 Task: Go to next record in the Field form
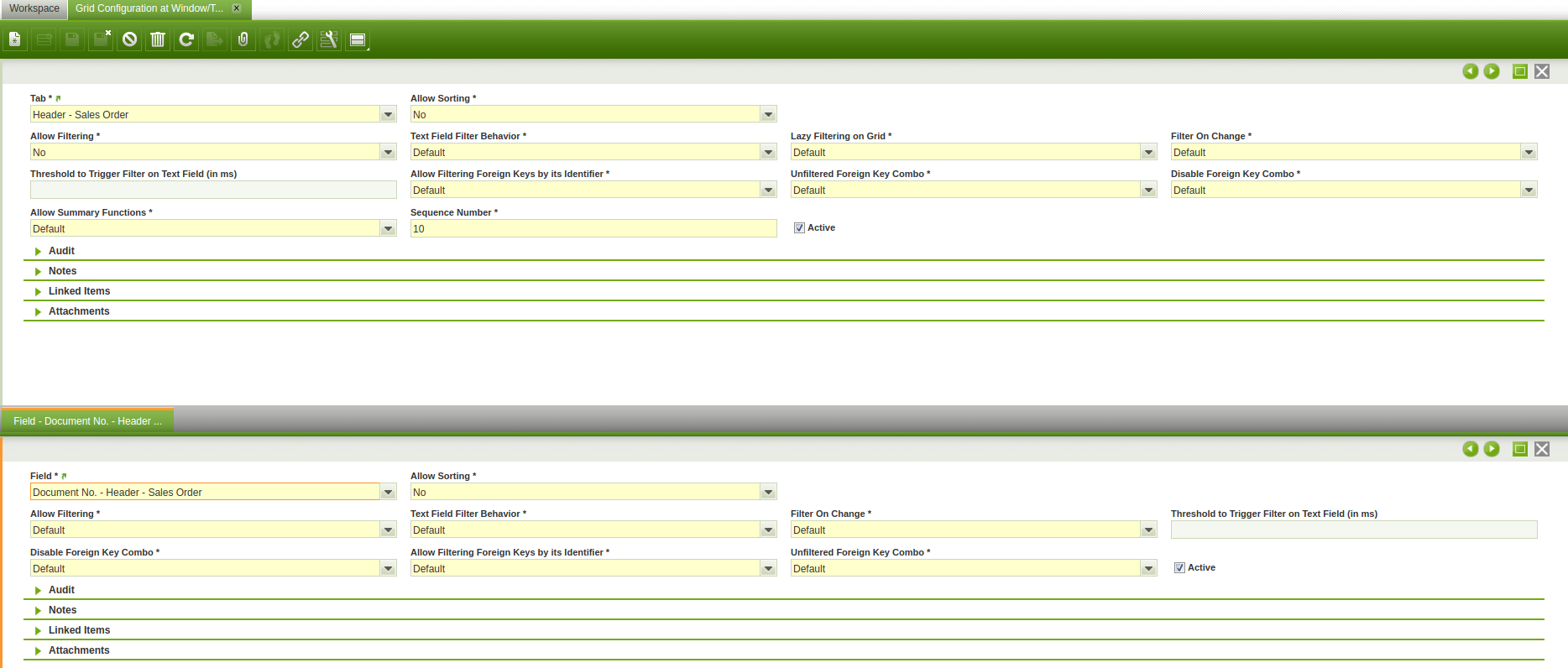[1492, 449]
